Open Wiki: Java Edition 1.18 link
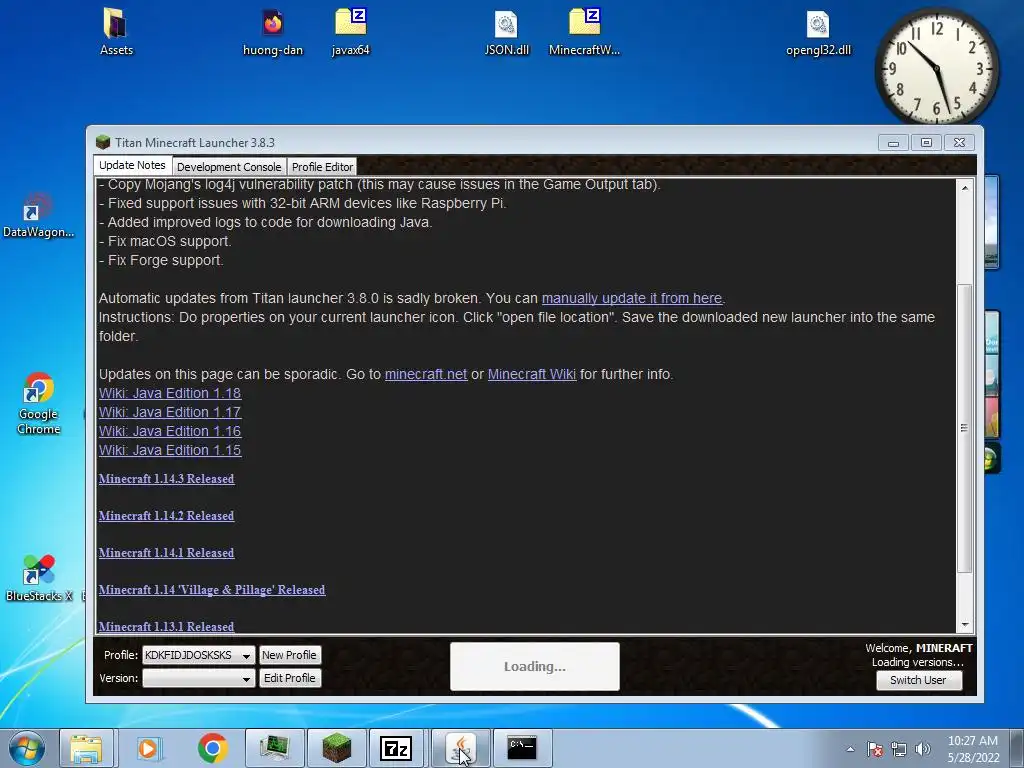The image size is (1024, 768). [170, 393]
